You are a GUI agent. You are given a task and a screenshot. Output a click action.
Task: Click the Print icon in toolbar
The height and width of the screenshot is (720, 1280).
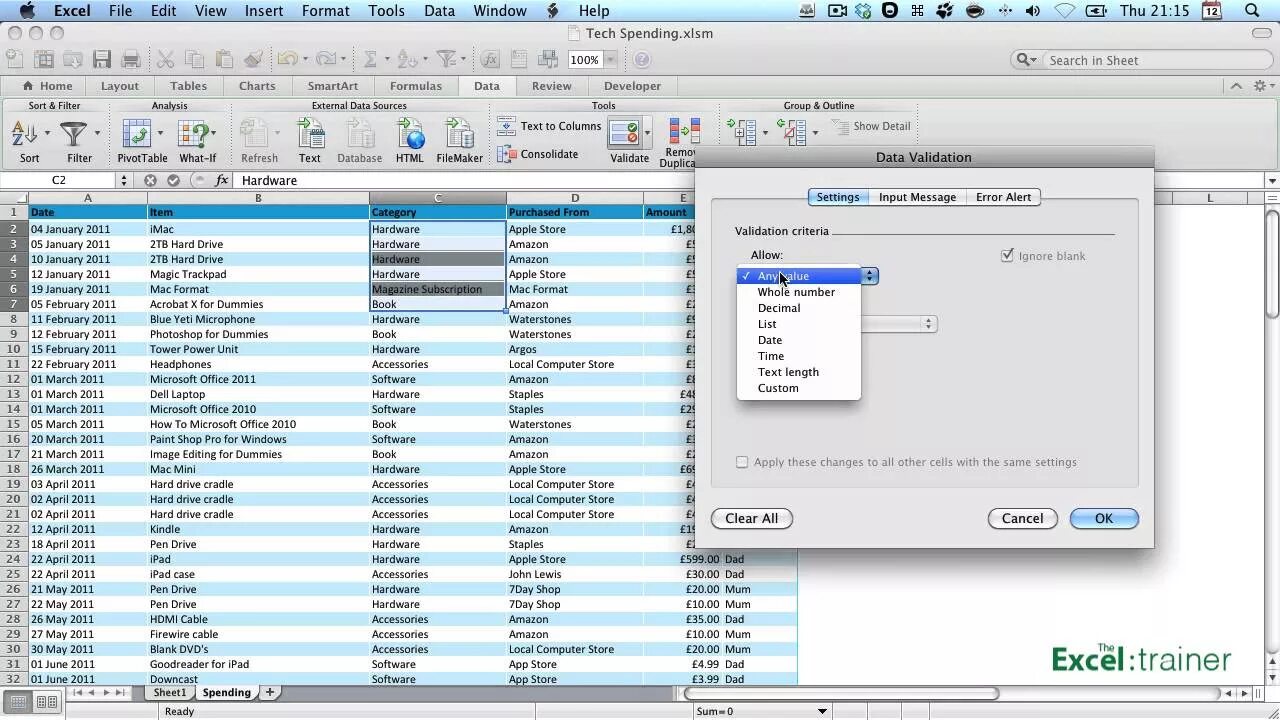click(x=130, y=60)
